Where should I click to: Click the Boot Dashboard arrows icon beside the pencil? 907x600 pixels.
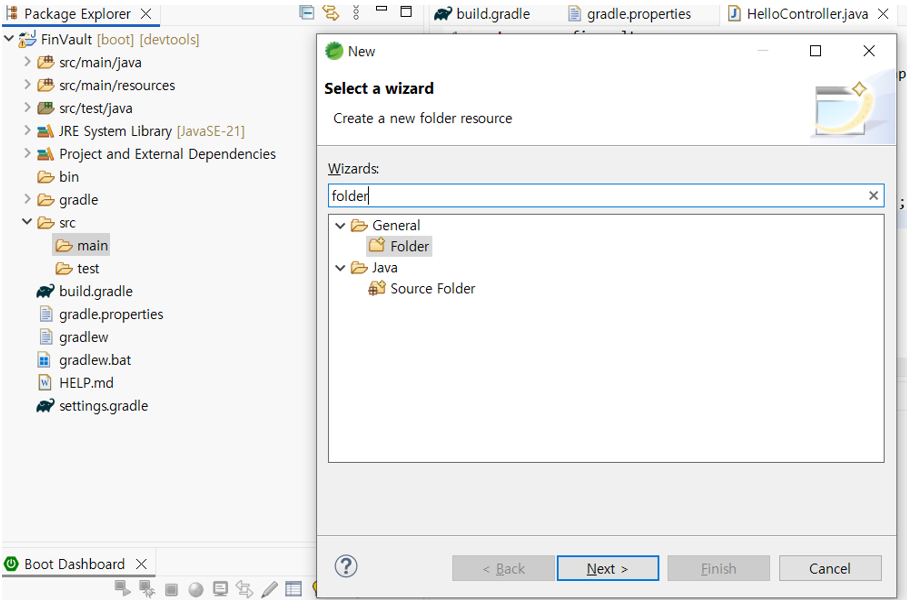click(x=244, y=589)
